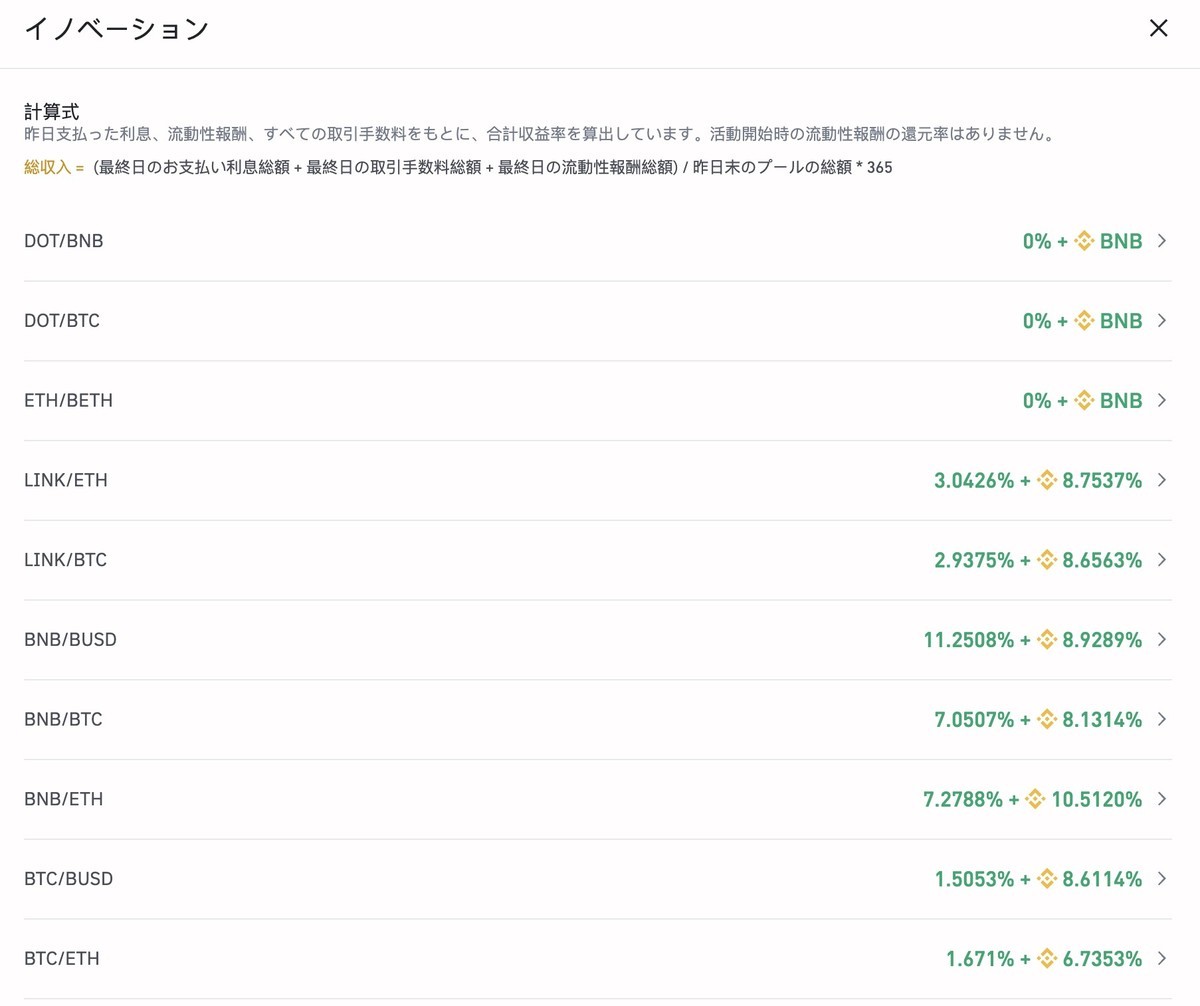Click the 1.5053% yield value
The image size is (1200, 1006).
[x=974, y=879]
